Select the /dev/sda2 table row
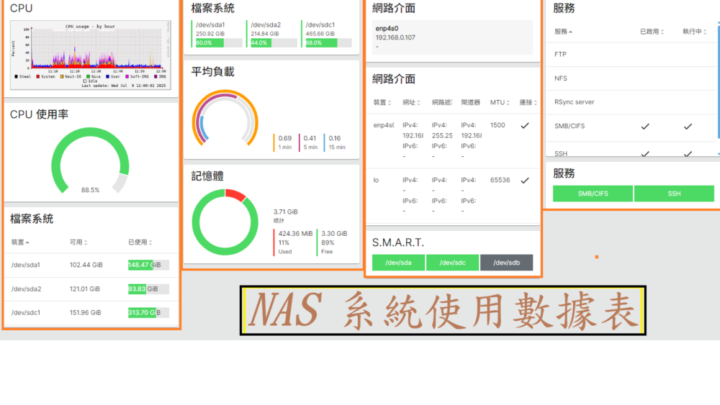The height and width of the screenshot is (405, 720). tap(91, 289)
